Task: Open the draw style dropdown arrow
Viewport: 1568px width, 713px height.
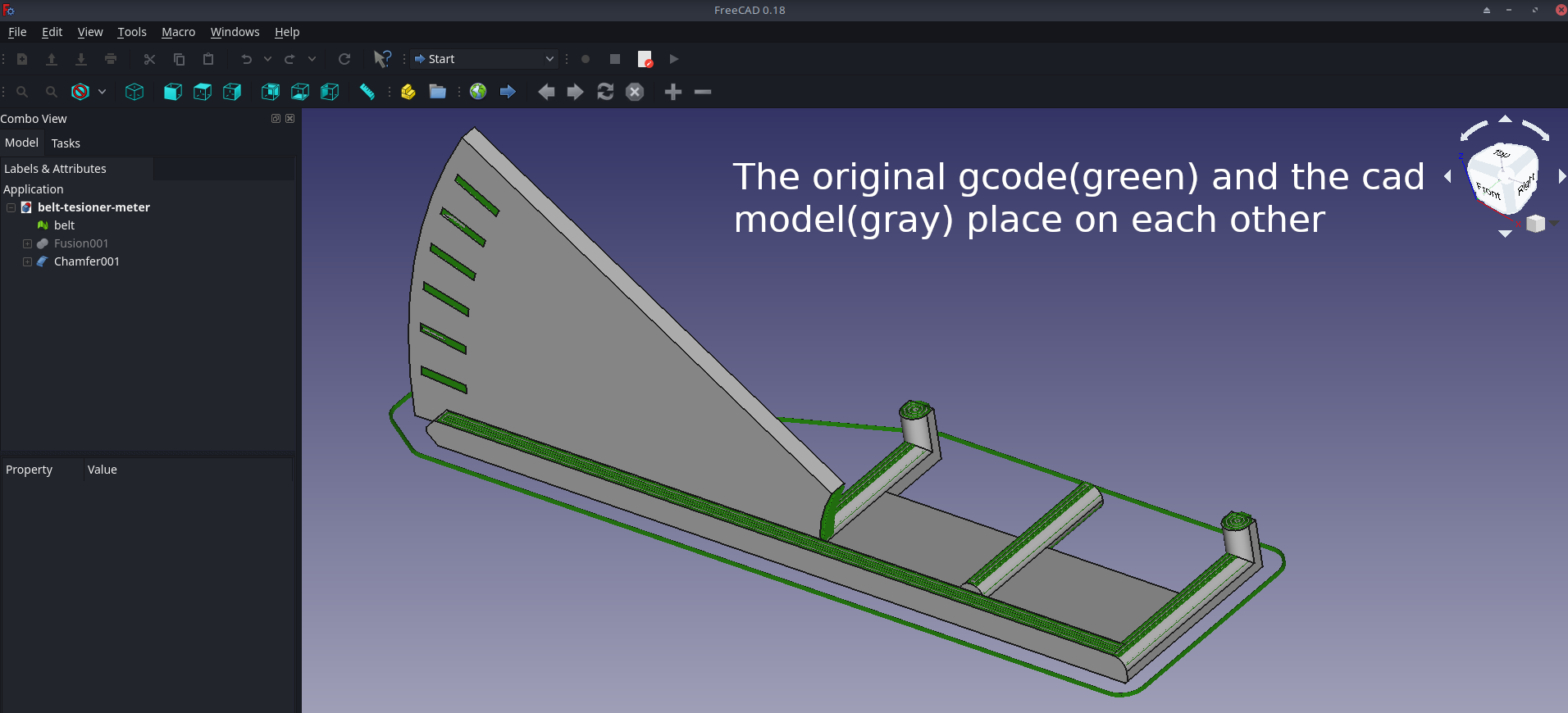Action: [x=102, y=92]
